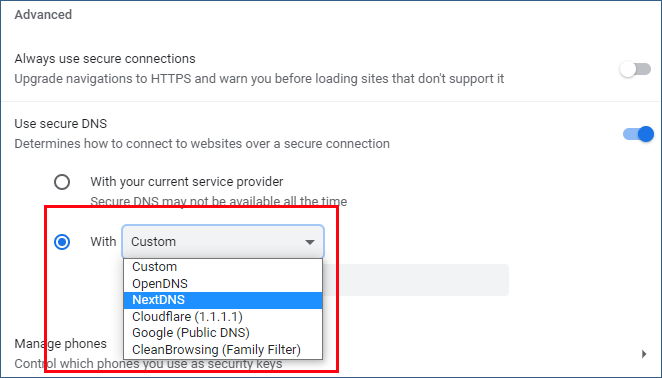This screenshot has height=378, width=662.
Task: Choose OpenDNS from the dropdown list
Action: pos(223,283)
